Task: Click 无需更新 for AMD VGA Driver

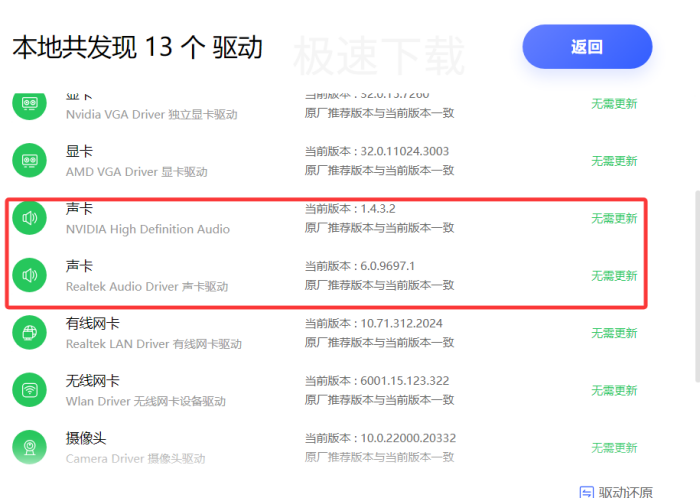Action: (x=613, y=161)
